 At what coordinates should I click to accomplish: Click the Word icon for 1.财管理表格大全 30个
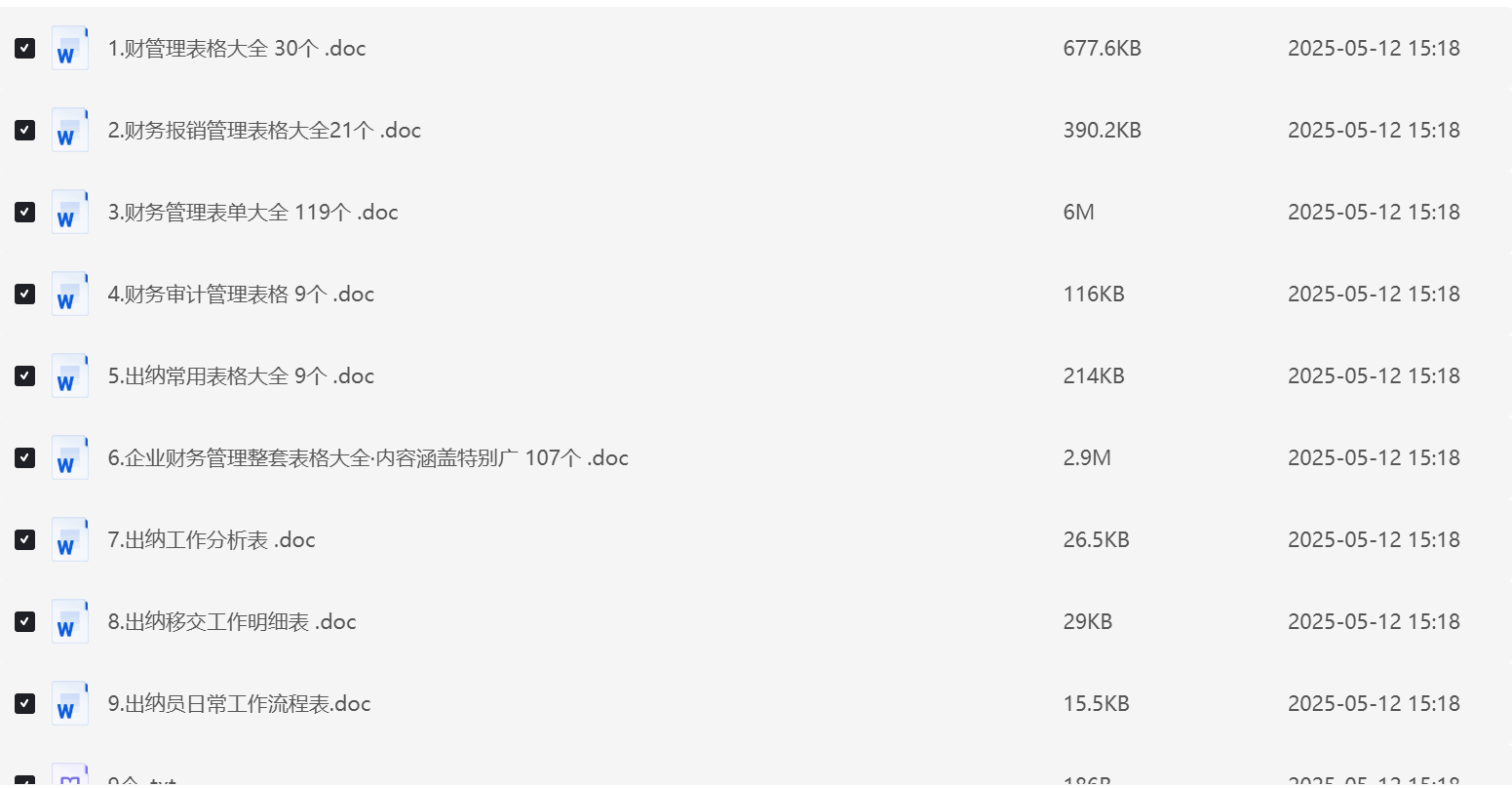coord(69,48)
